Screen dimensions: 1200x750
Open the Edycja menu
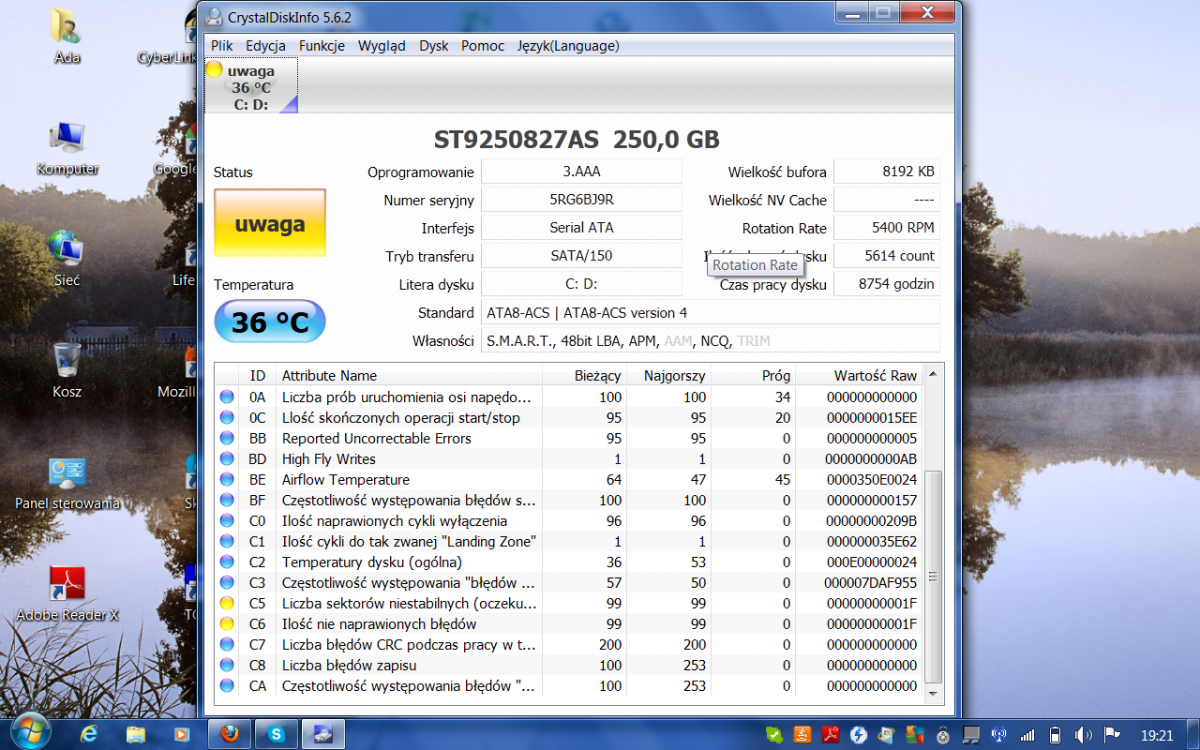pos(266,46)
